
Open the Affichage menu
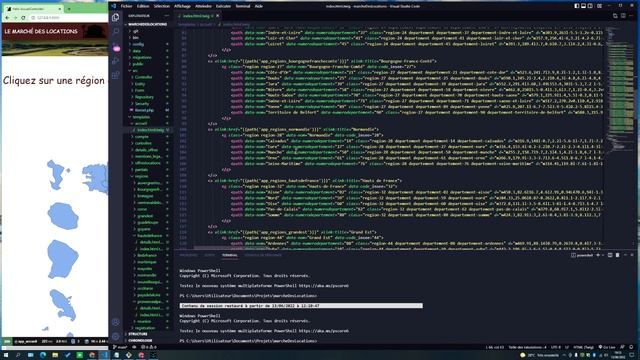pos(182,6)
